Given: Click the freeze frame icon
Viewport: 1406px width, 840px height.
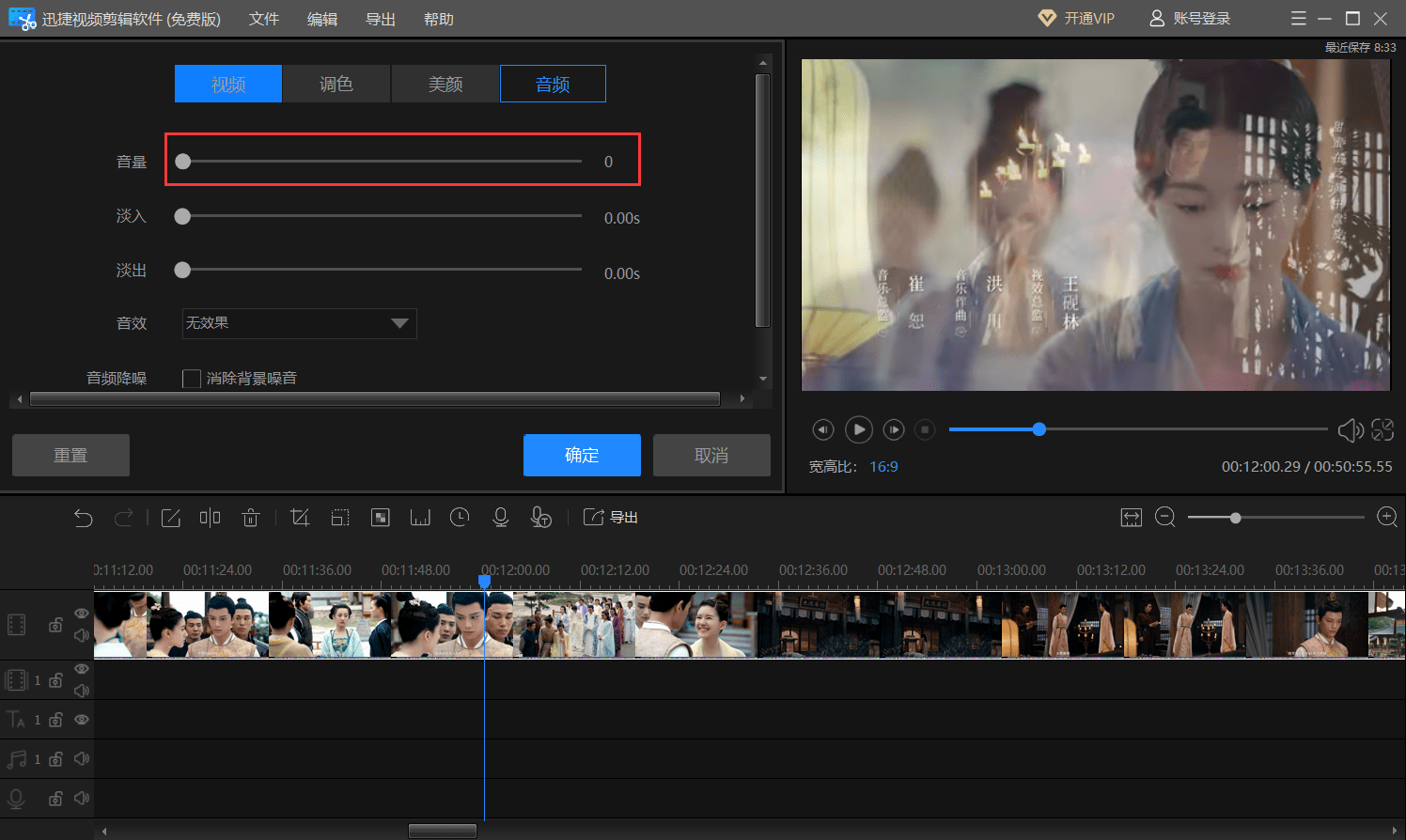Looking at the screenshot, I should [x=420, y=518].
